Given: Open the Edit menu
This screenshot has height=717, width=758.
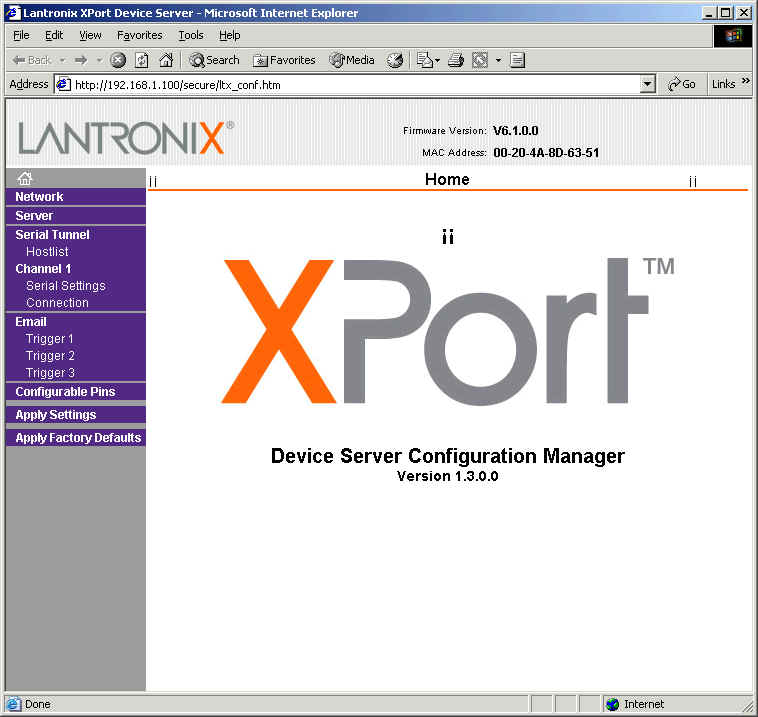Looking at the screenshot, I should click(x=54, y=35).
